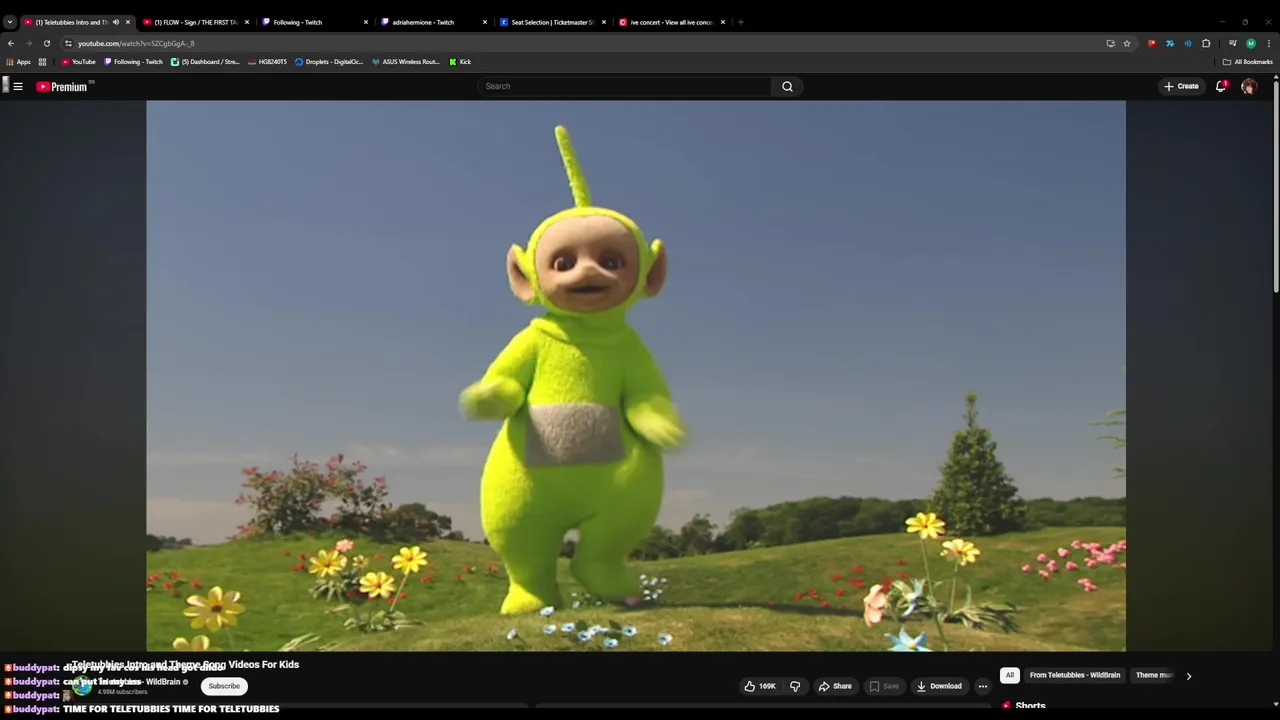Click the Subscribe button
This screenshot has width=1280, height=720.
[224, 686]
